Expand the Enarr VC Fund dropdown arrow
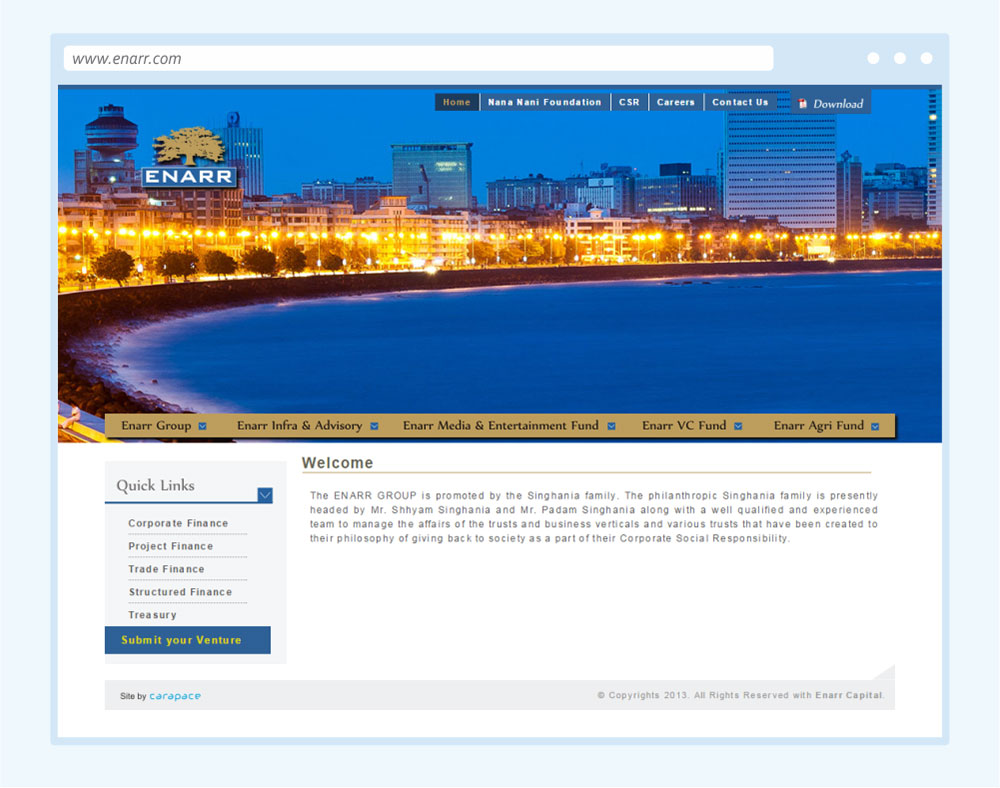Screen dimensions: 1000x788 (738, 427)
